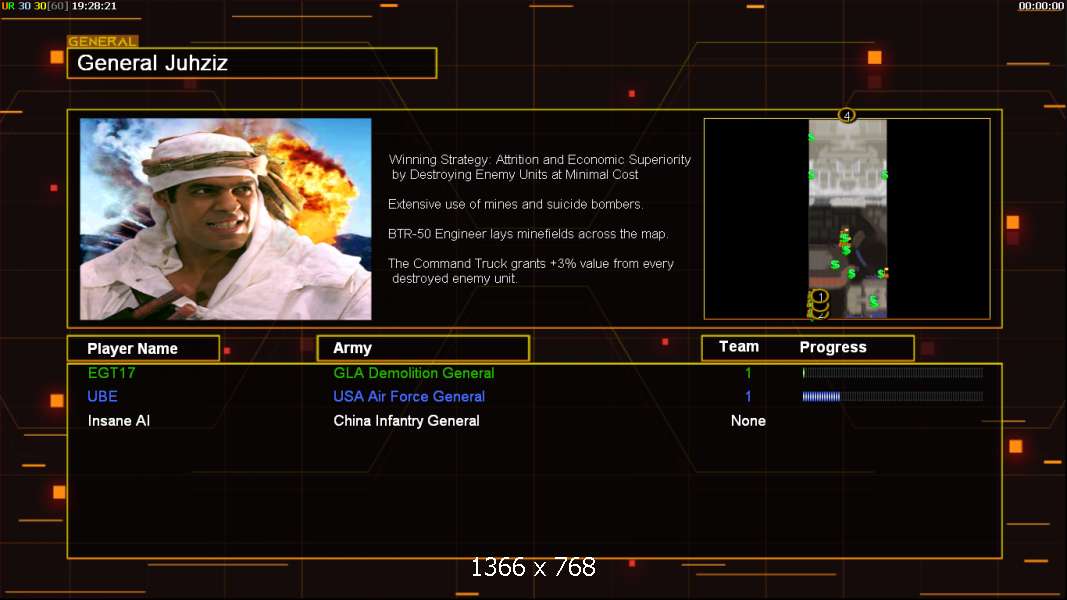Click start position marker 1 on minimap
The width and height of the screenshot is (1067, 600).
(821, 297)
